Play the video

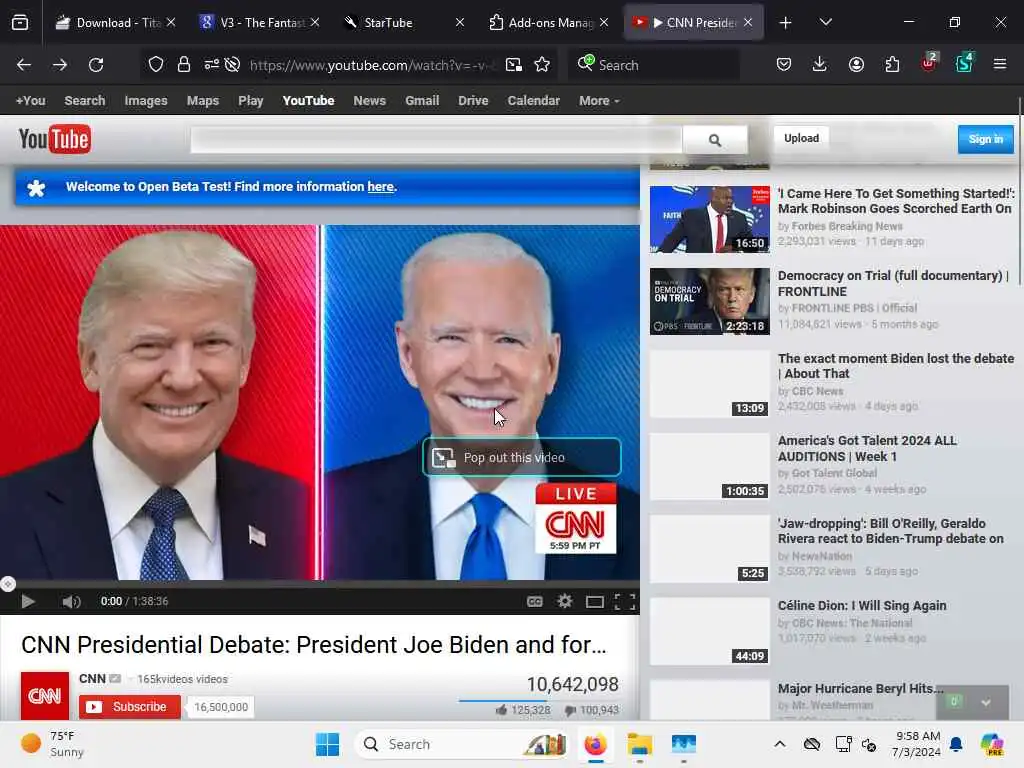(x=27, y=601)
